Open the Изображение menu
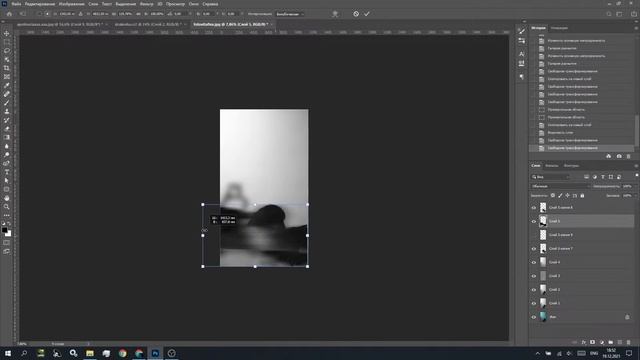Image resolution: width=640 pixels, height=360 pixels. point(71,4)
